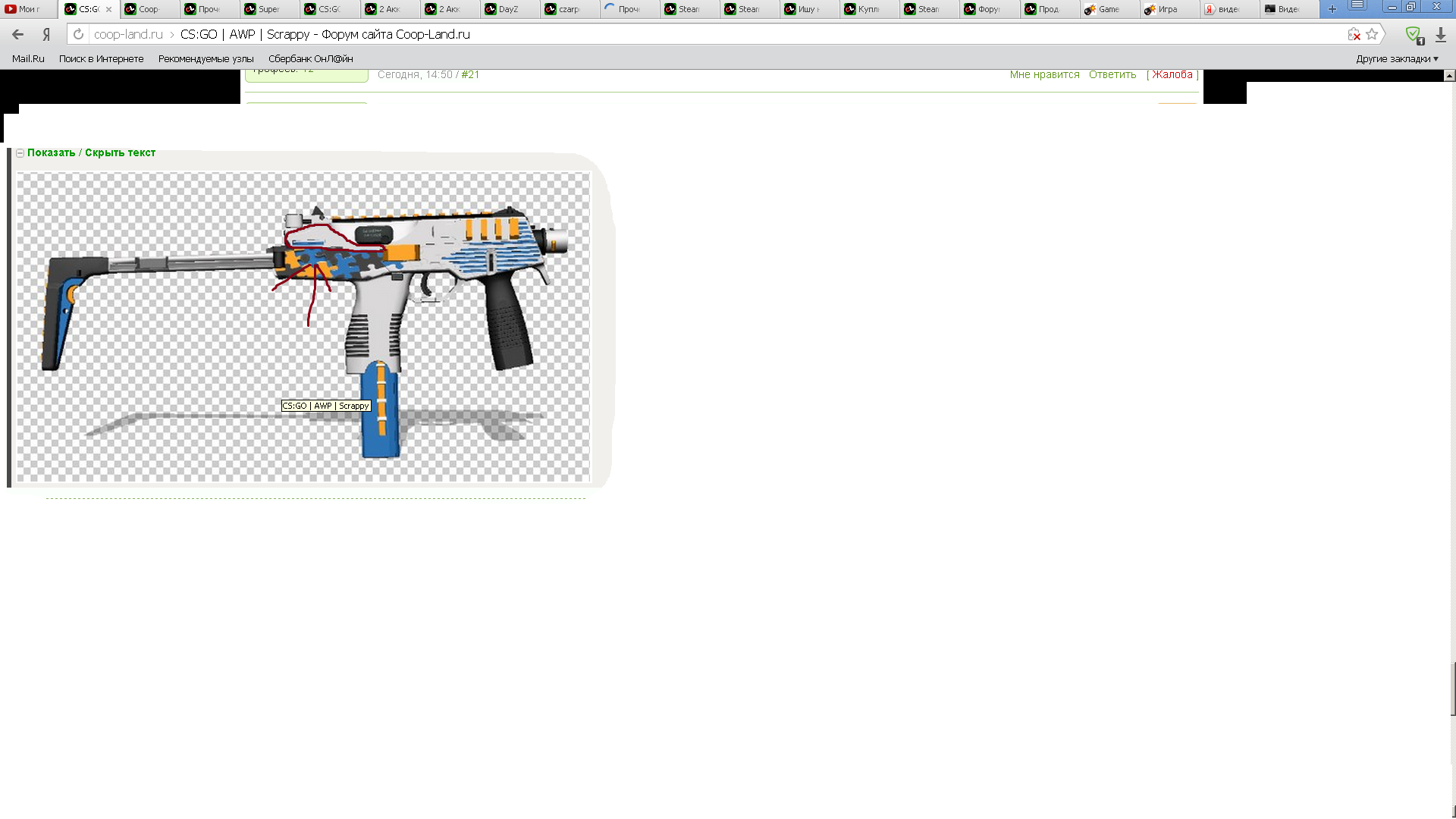
Task: Open the Поиск в Интернете bookmark
Action: point(101,58)
